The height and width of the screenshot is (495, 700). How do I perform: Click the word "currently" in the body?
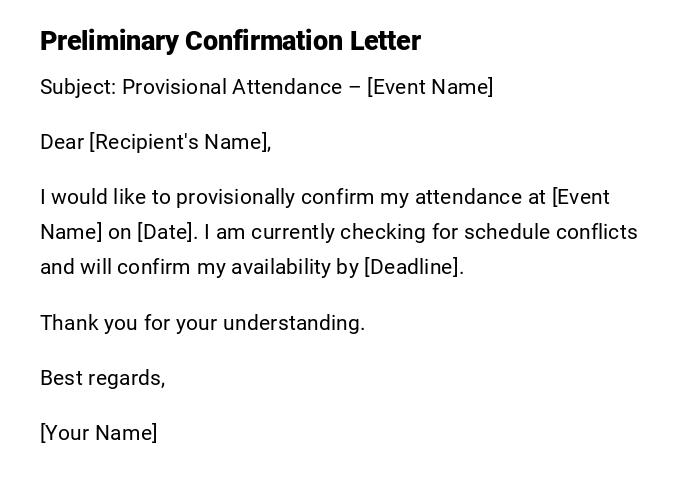(293, 232)
